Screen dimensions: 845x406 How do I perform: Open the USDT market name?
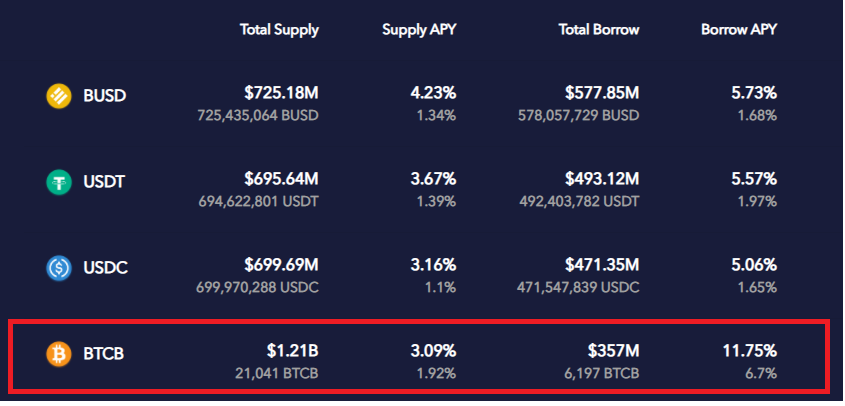coord(104,182)
